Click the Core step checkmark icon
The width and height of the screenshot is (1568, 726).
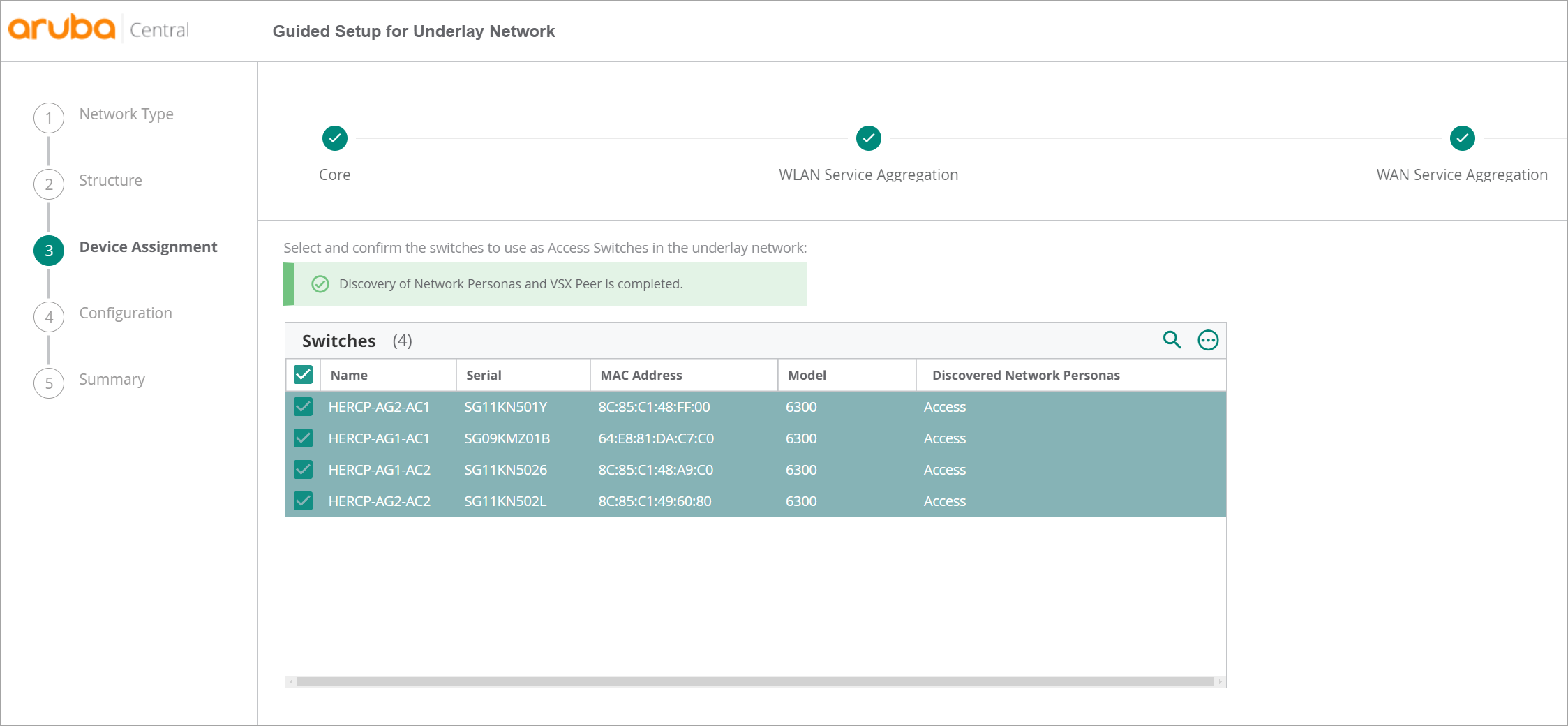click(x=335, y=138)
